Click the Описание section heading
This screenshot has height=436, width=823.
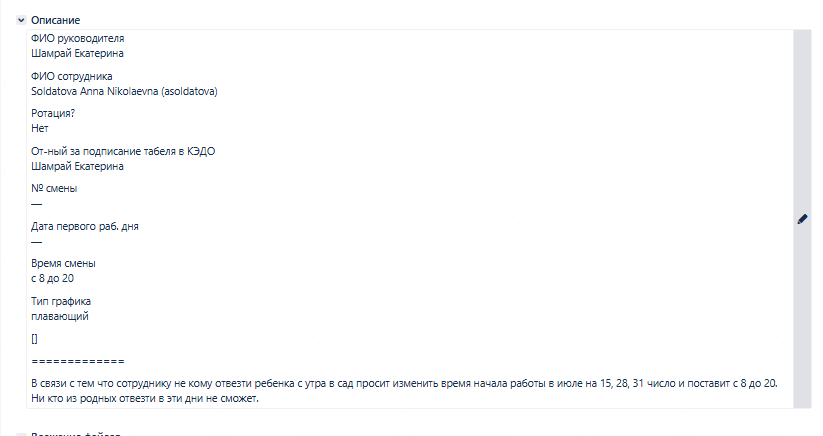[x=55, y=20]
